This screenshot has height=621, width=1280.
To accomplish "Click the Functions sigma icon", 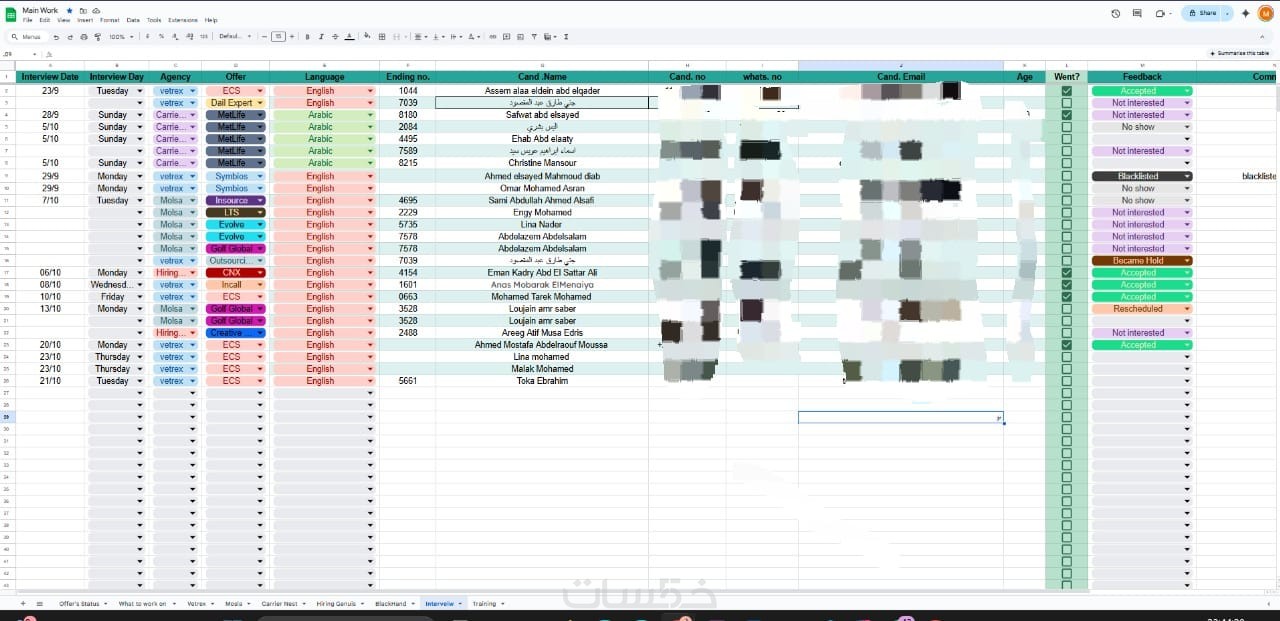I will pos(566,36).
